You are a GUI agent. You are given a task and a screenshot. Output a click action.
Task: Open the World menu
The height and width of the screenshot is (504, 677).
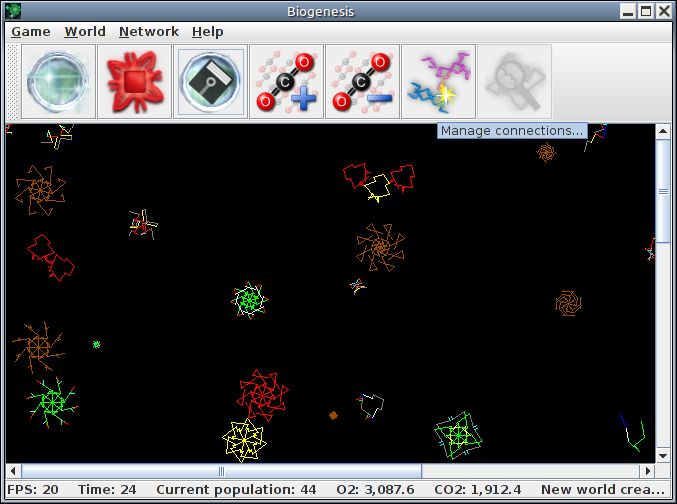[85, 32]
